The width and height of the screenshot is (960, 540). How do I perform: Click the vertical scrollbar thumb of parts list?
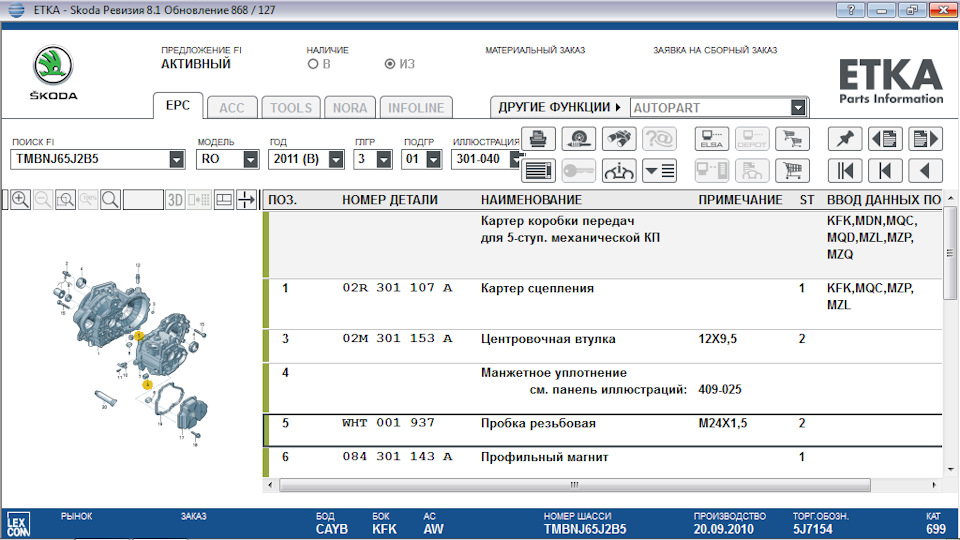[950, 253]
